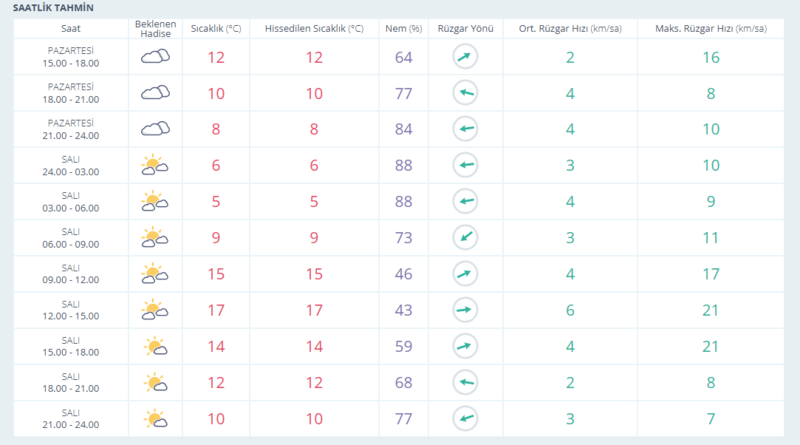Click the weather icon for Salı 06.00 - 09.00

click(154, 237)
